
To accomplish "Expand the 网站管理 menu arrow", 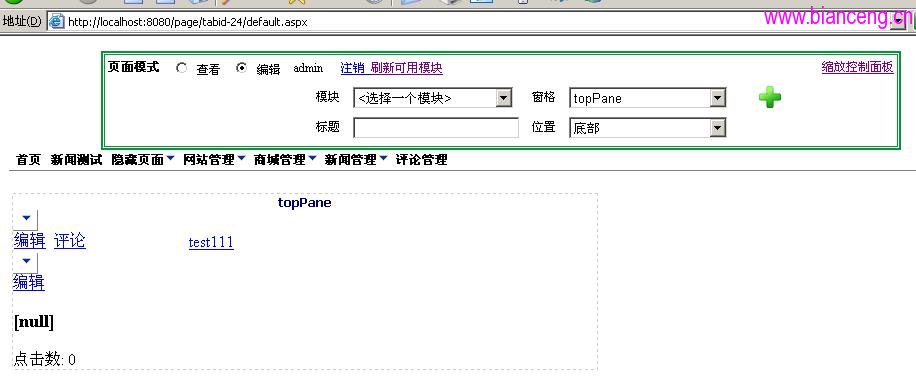I will [x=241, y=158].
